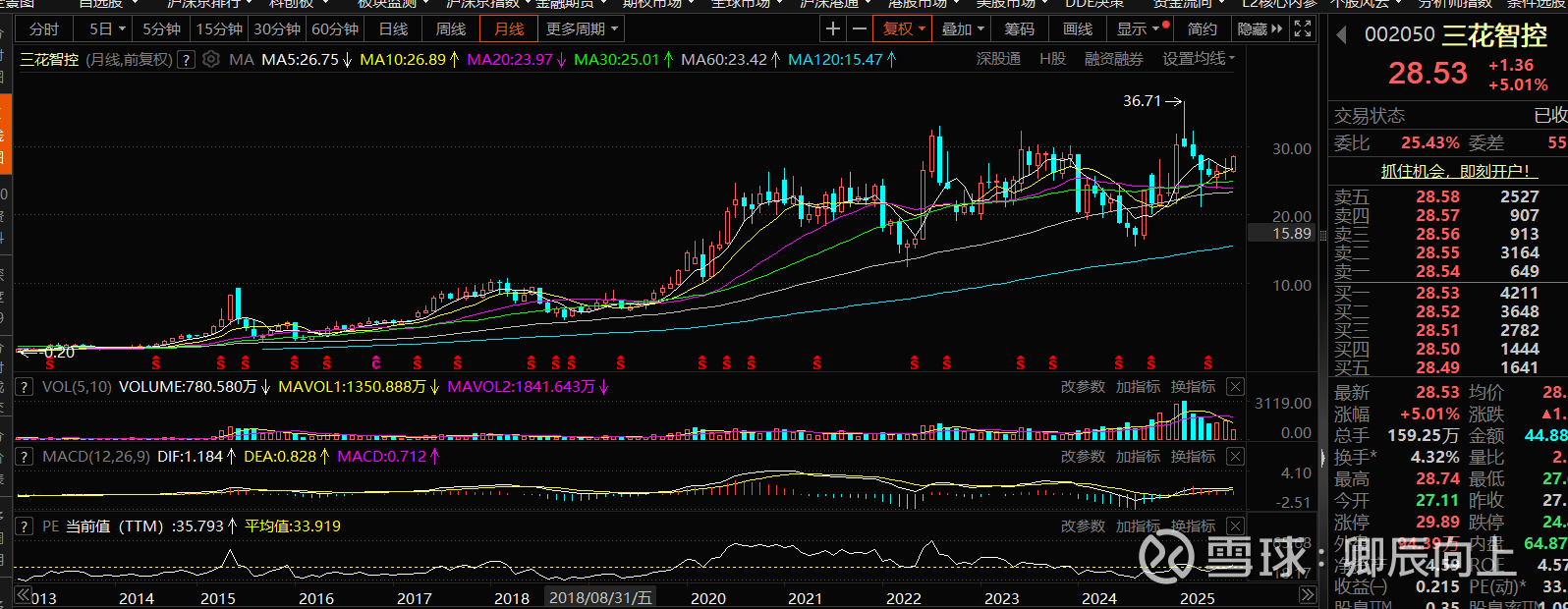Click 改参数 in VOL panel
Viewport: 1568px width, 609px height.
[x=1083, y=387]
